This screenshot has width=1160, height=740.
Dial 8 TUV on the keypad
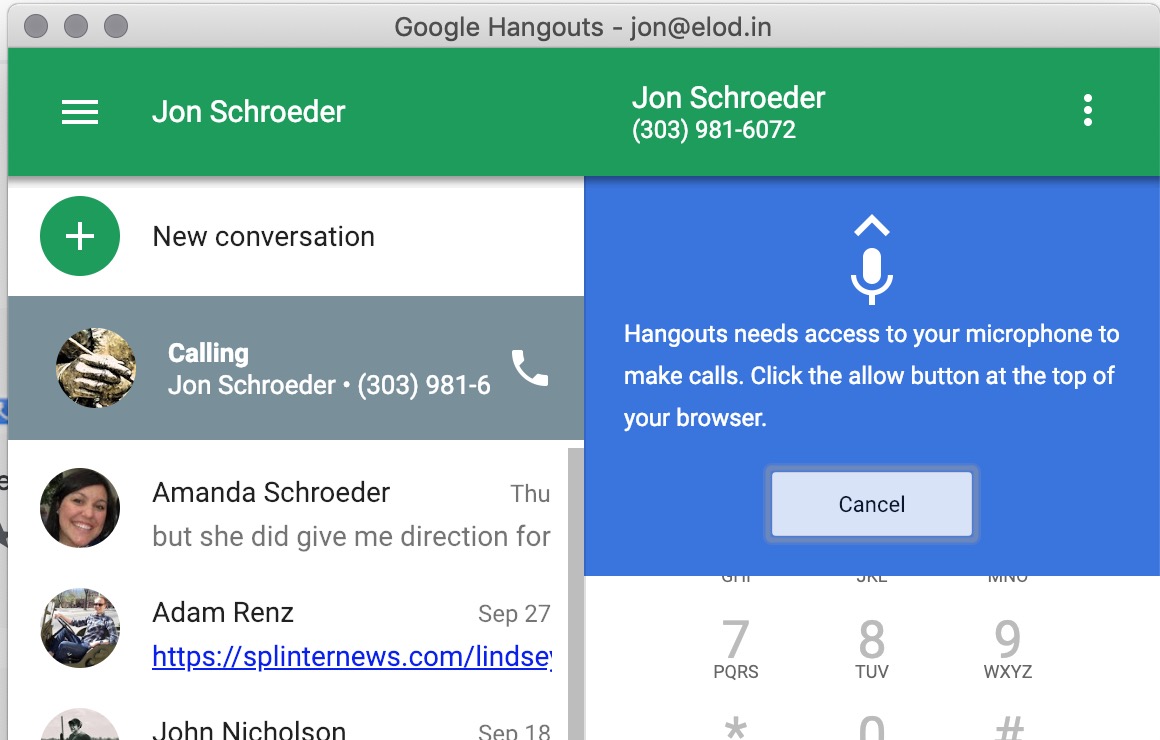871,649
